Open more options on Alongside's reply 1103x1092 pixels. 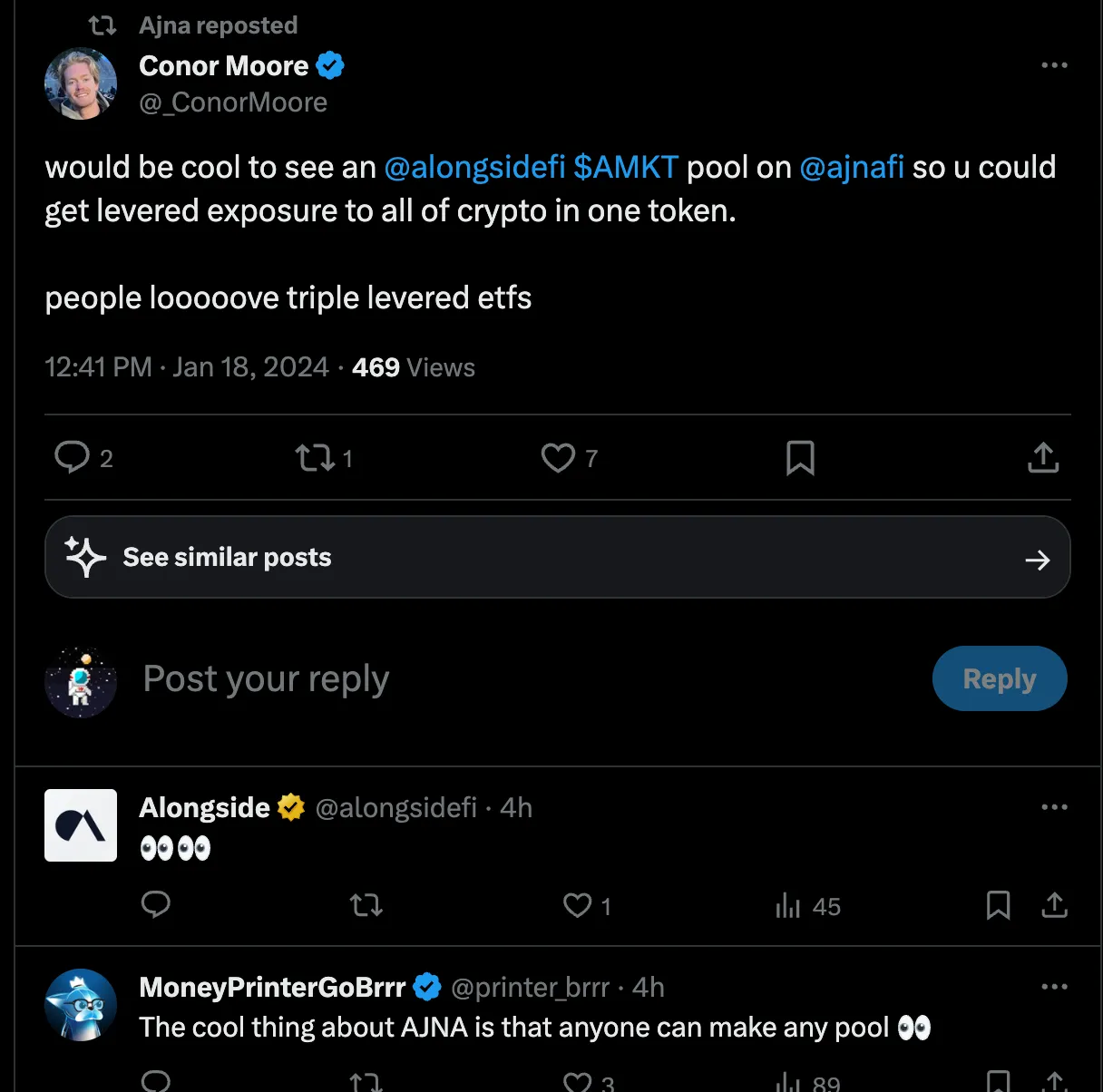[1054, 807]
